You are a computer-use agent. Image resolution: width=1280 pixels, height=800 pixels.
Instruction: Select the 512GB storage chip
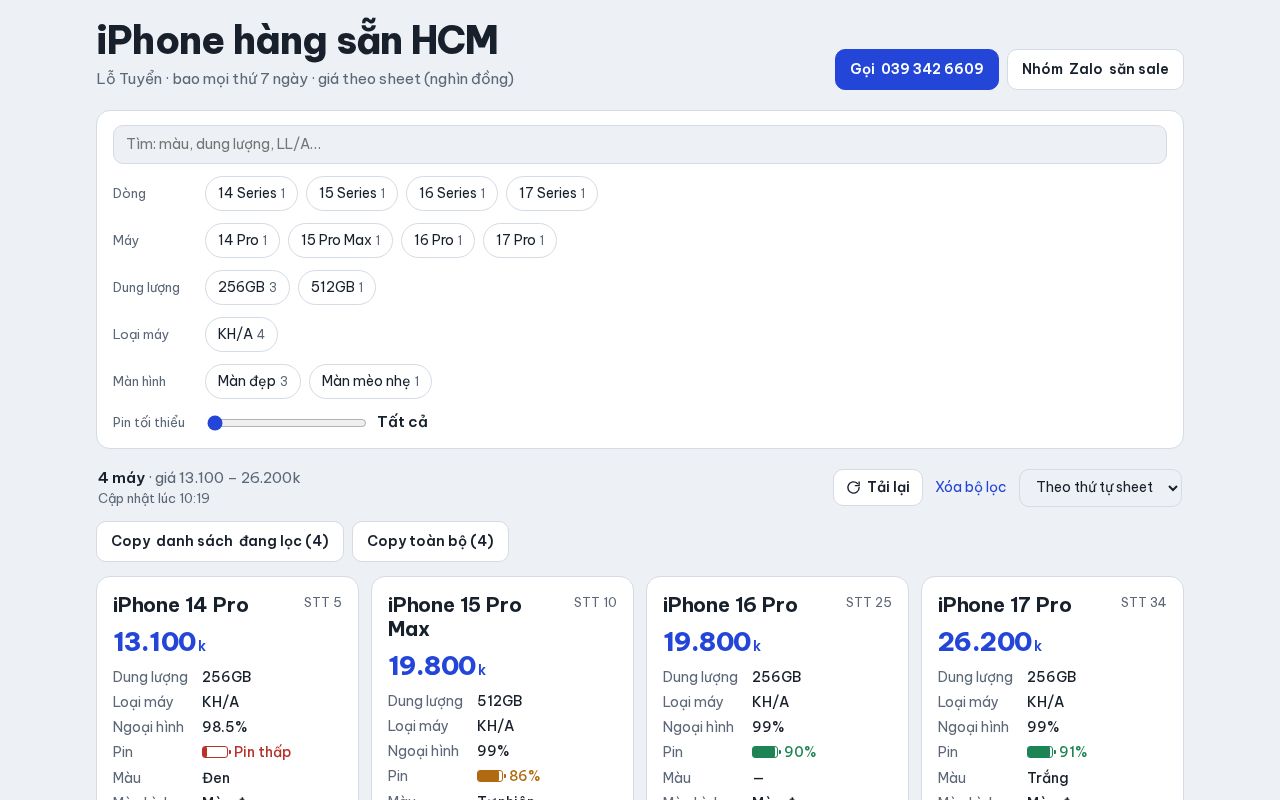[x=337, y=287]
